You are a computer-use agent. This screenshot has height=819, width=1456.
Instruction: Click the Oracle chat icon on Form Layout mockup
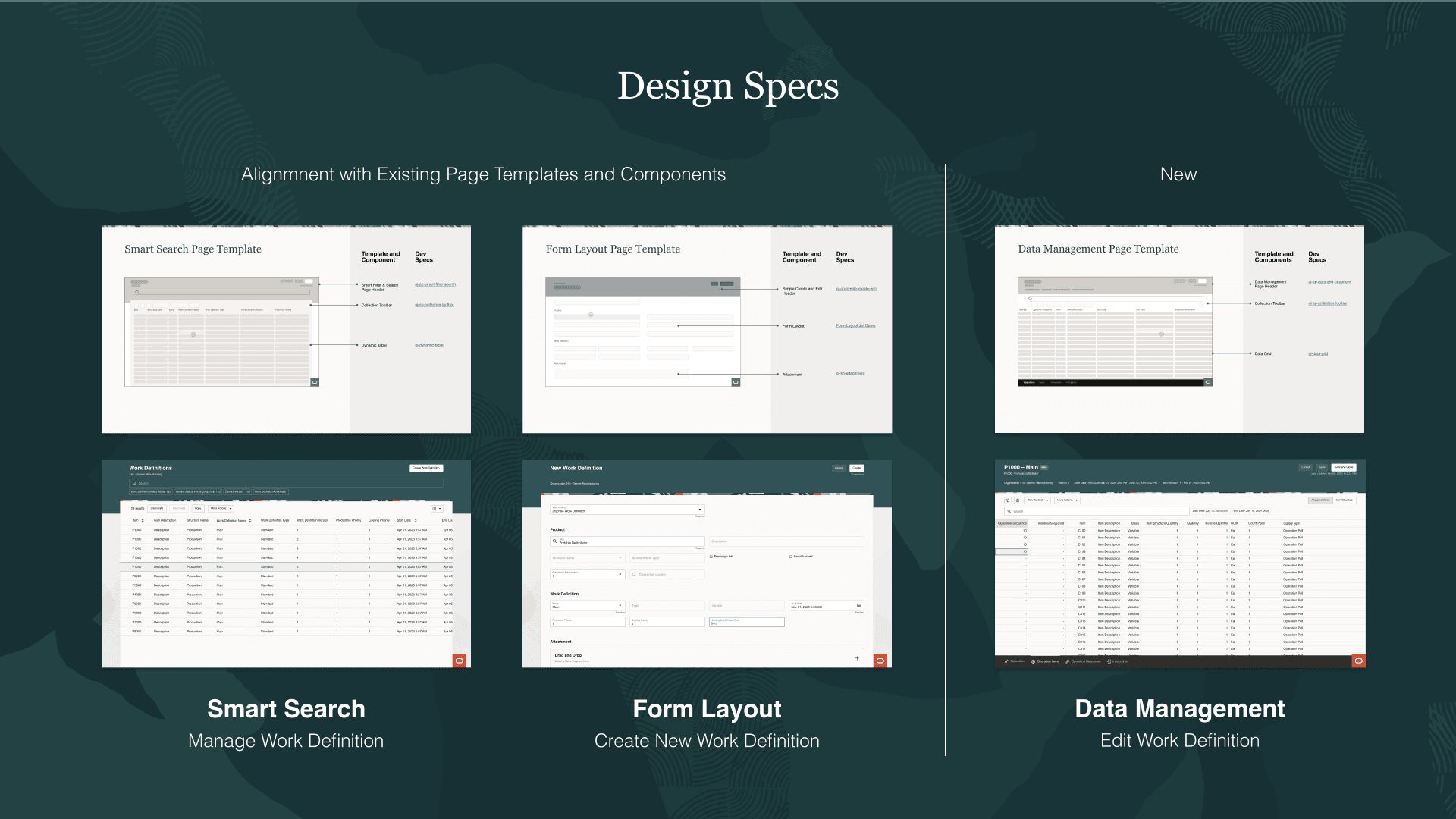880,661
